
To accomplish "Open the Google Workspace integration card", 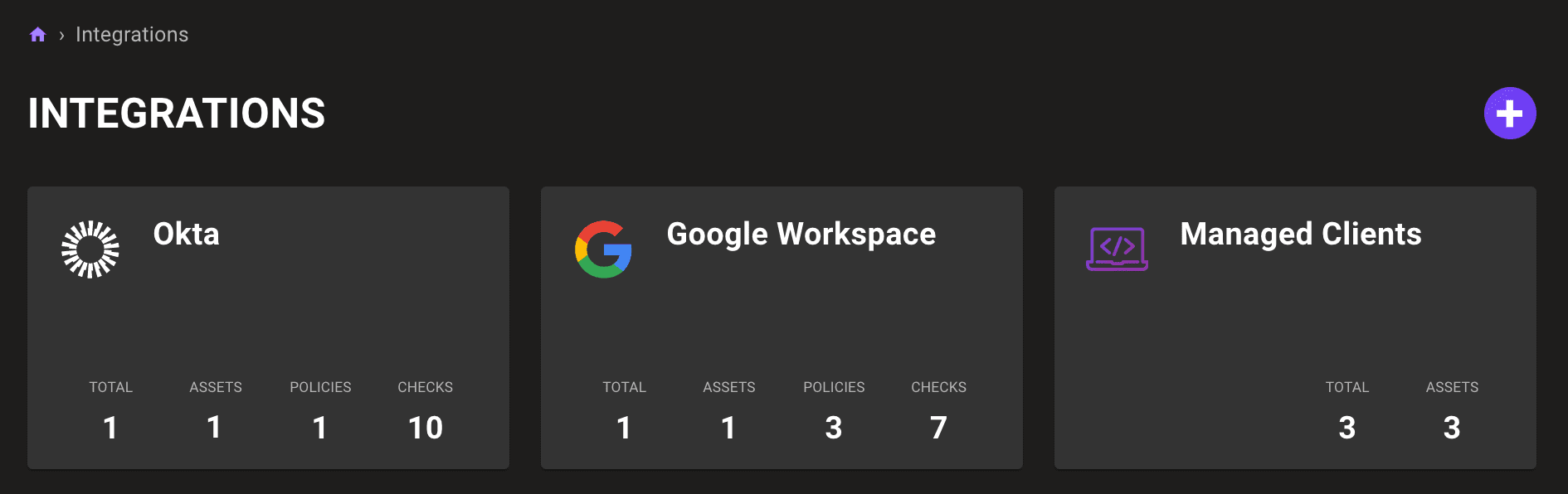I will 782,327.
